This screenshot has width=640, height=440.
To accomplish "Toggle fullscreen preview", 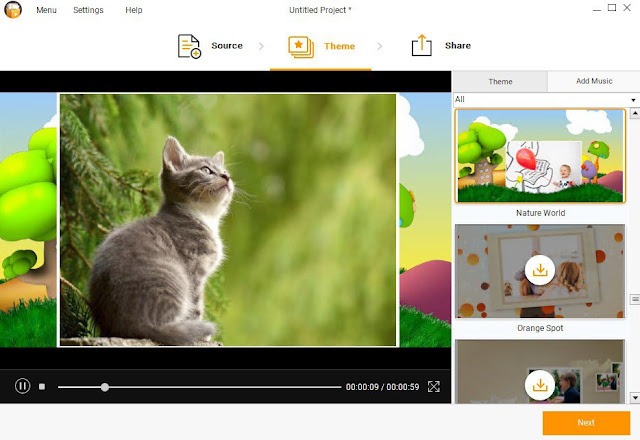I will [x=433, y=386].
